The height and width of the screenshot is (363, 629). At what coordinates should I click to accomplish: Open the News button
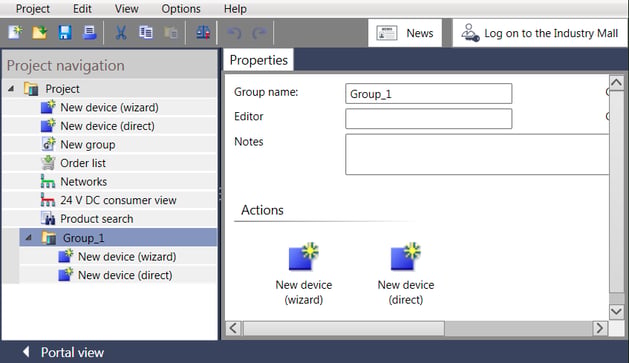coord(405,33)
